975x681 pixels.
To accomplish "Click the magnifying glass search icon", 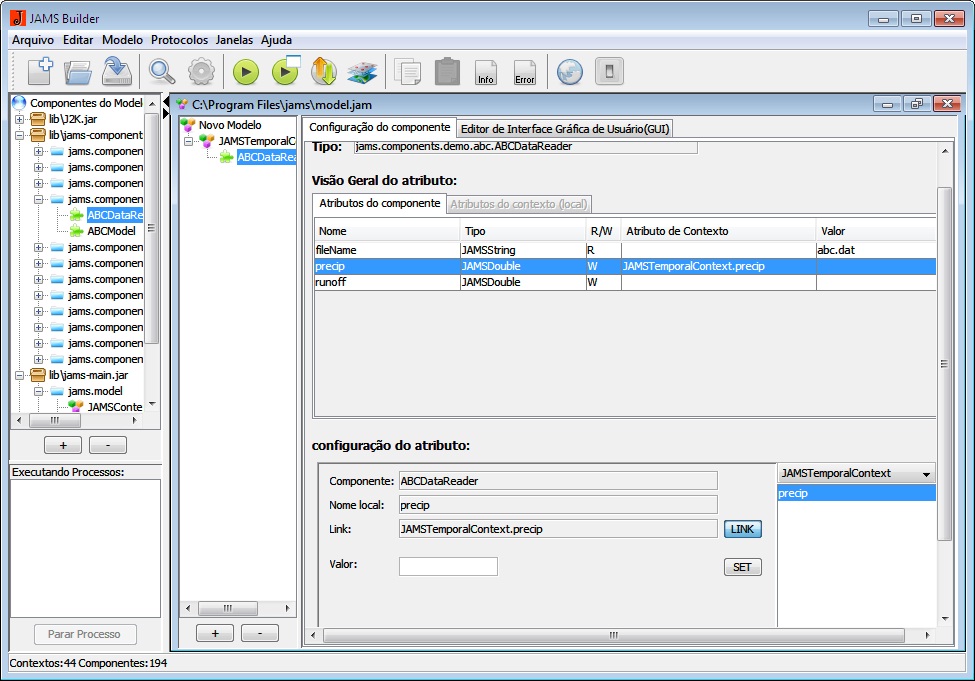I will point(161,71).
